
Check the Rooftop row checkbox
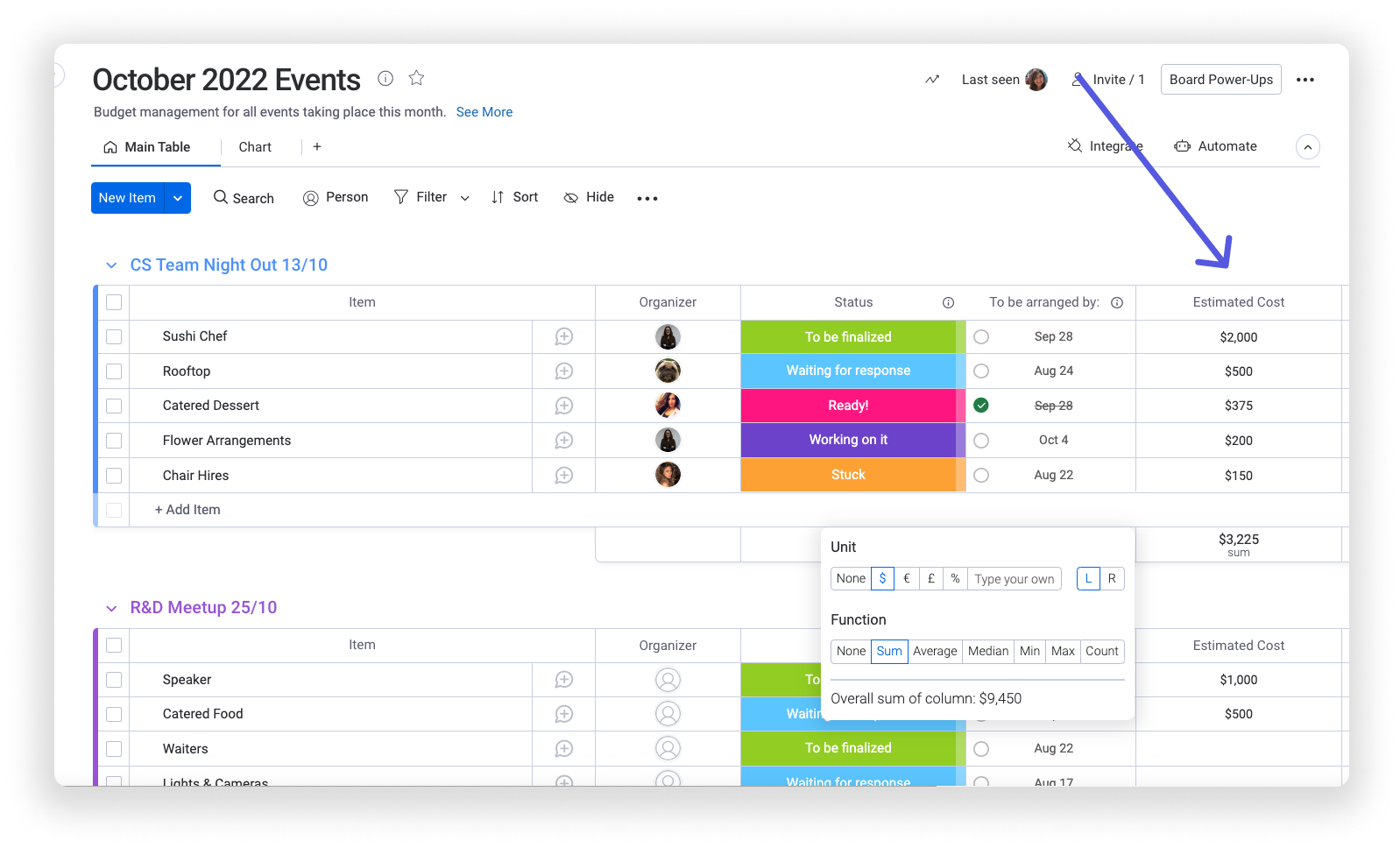click(x=114, y=371)
